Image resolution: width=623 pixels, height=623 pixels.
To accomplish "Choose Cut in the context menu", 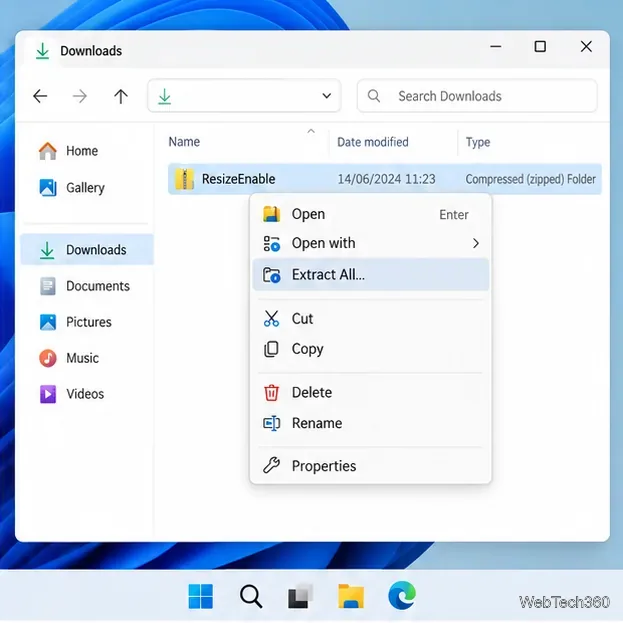I will pos(370,319).
